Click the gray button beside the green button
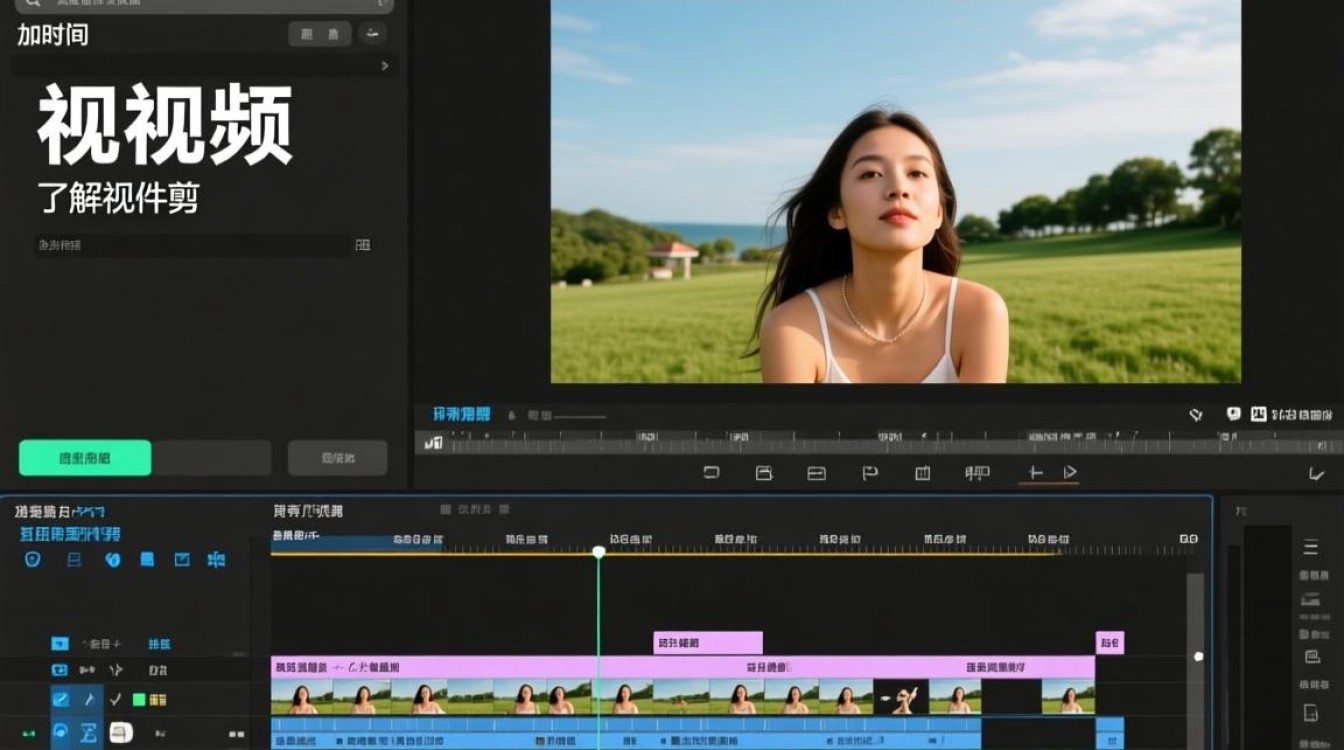 (212, 458)
